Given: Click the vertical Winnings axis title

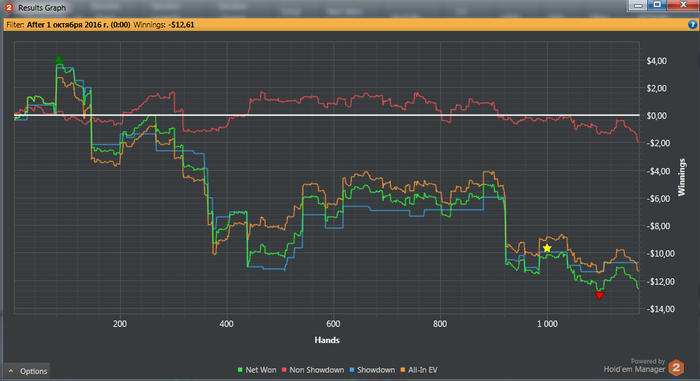Looking at the screenshot, I should pyautogui.click(x=681, y=177).
